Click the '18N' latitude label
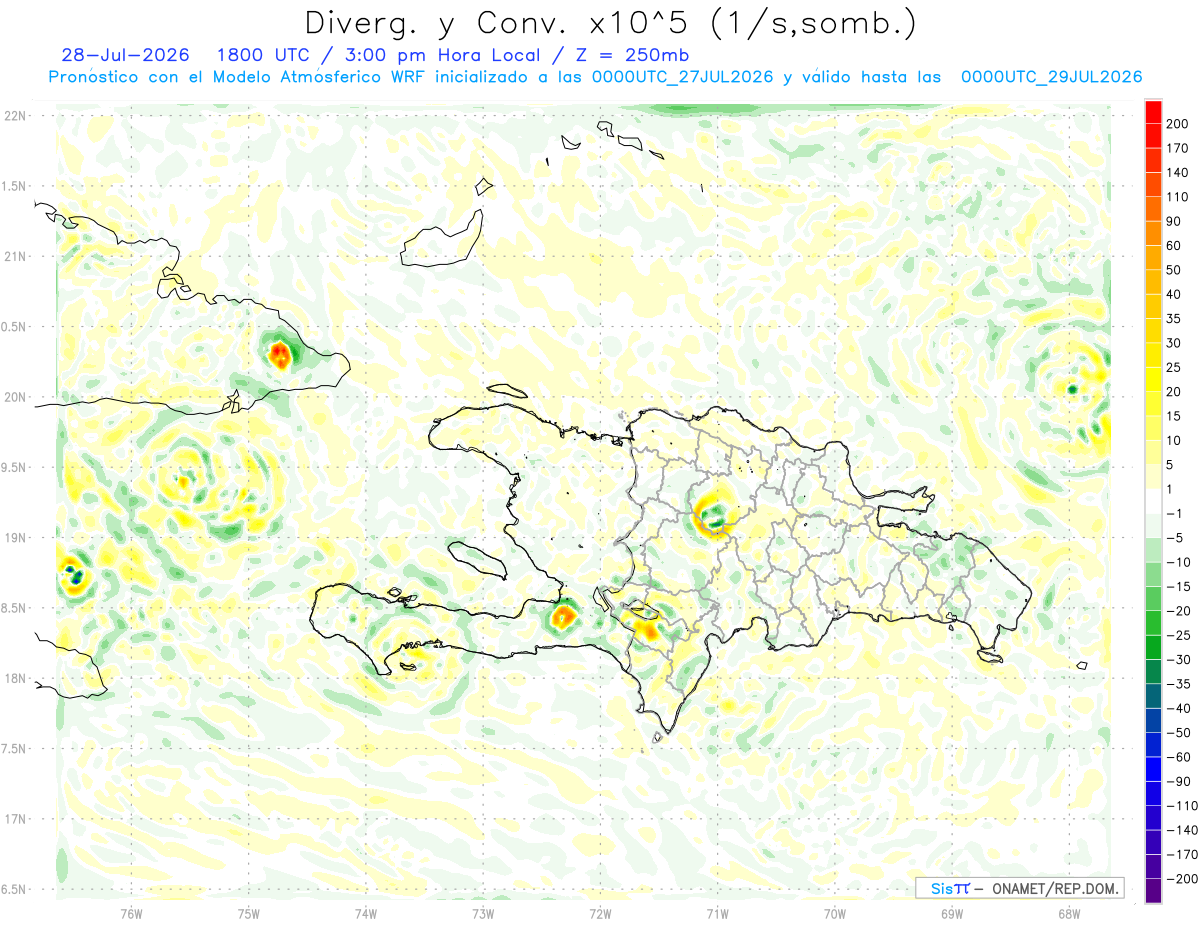 [16, 679]
